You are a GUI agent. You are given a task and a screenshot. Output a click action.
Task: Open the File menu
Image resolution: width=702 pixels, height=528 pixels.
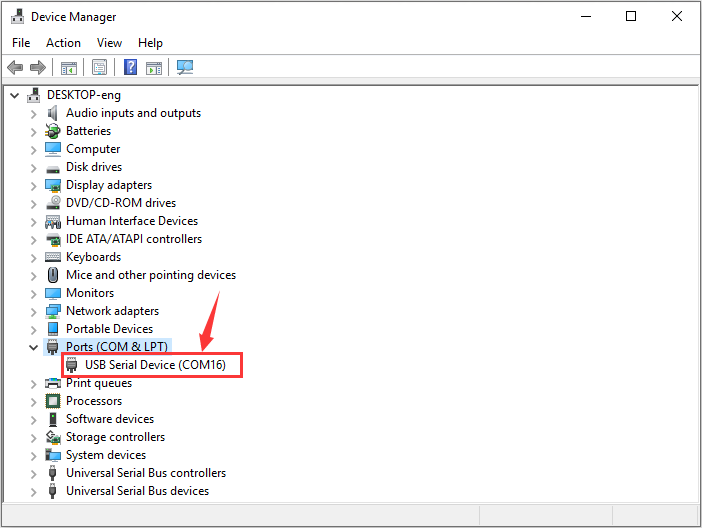coord(21,43)
